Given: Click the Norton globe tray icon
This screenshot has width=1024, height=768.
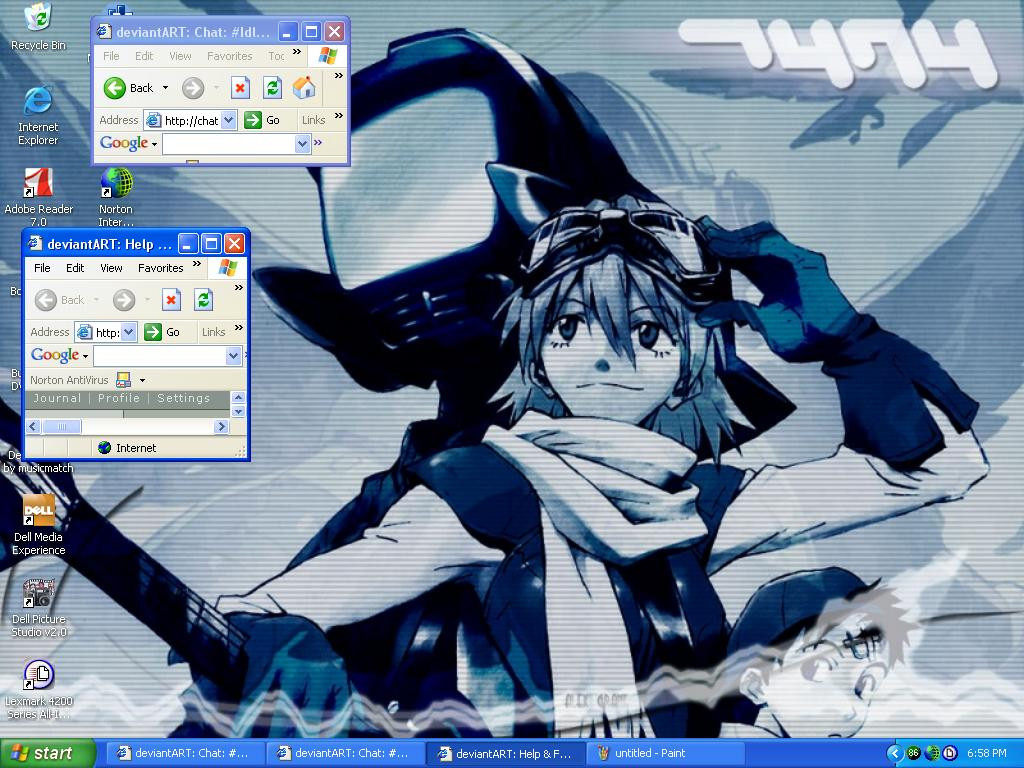Looking at the screenshot, I should pyautogui.click(x=932, y=753).
